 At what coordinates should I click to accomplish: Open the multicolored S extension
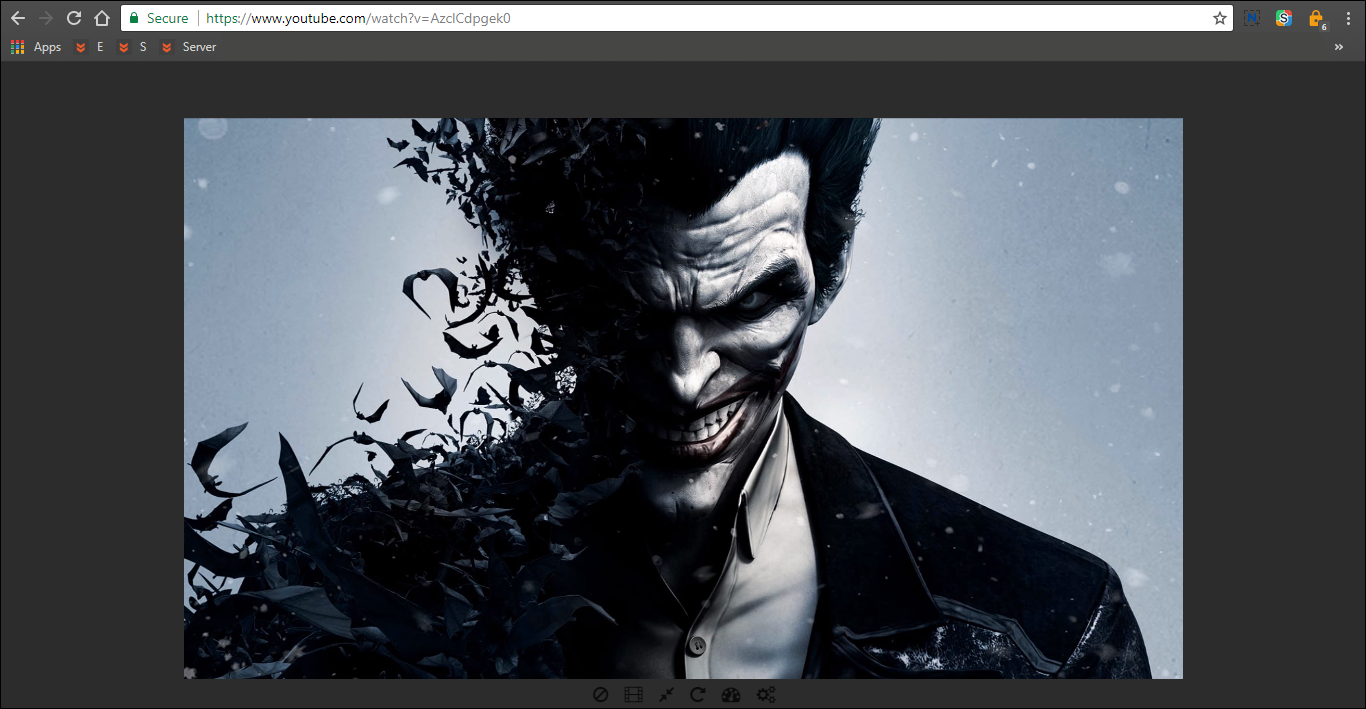(x=1284, y=18)
